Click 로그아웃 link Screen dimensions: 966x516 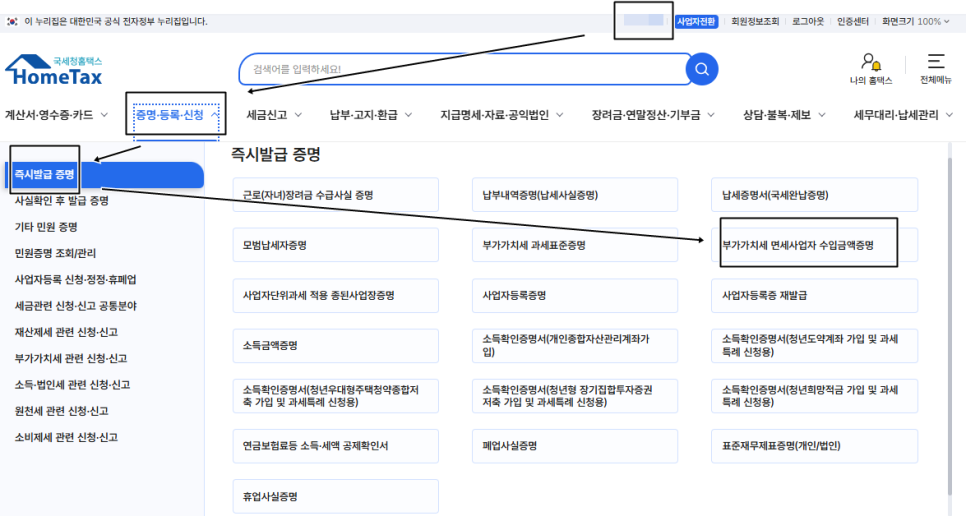(808, 22)
